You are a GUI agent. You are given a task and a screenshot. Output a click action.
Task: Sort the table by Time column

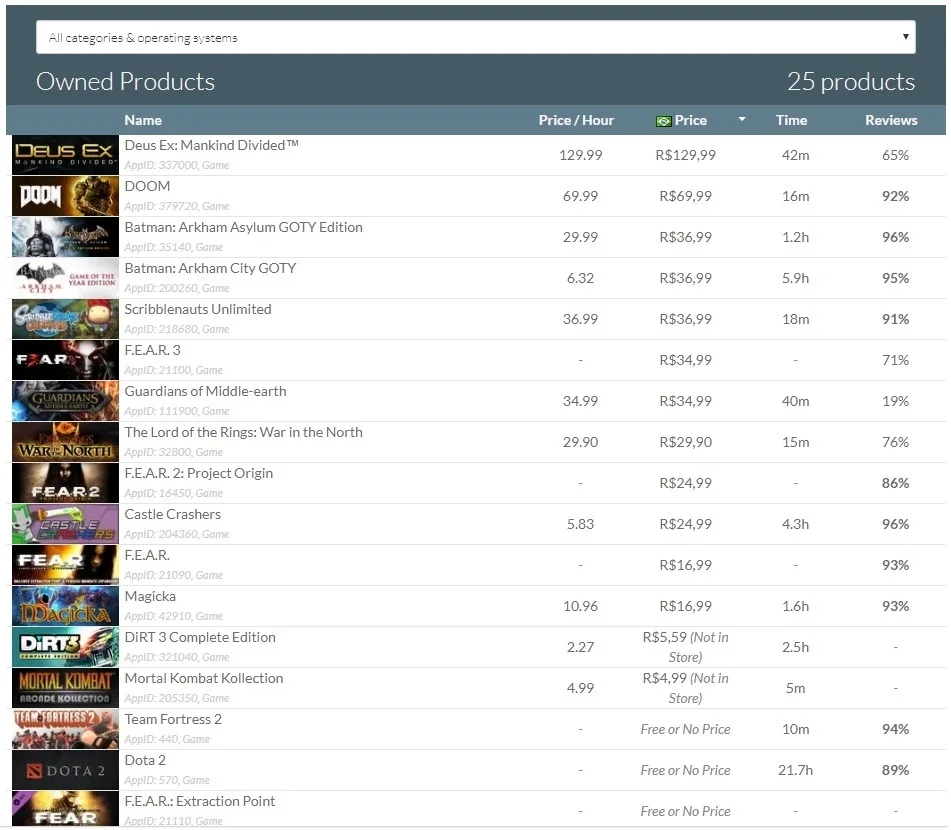pos(791,120)
